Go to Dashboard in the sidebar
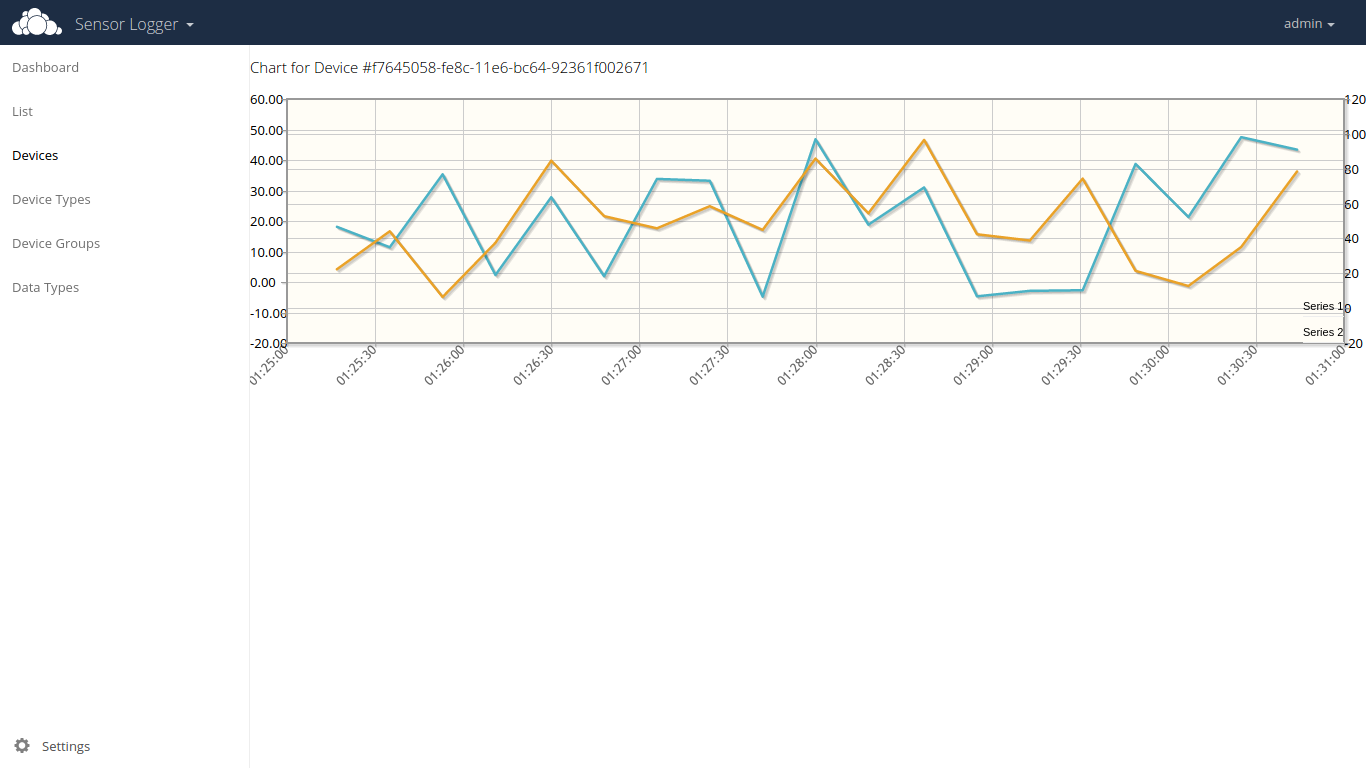The image size is (1366, 768). [x=45, y=68]
